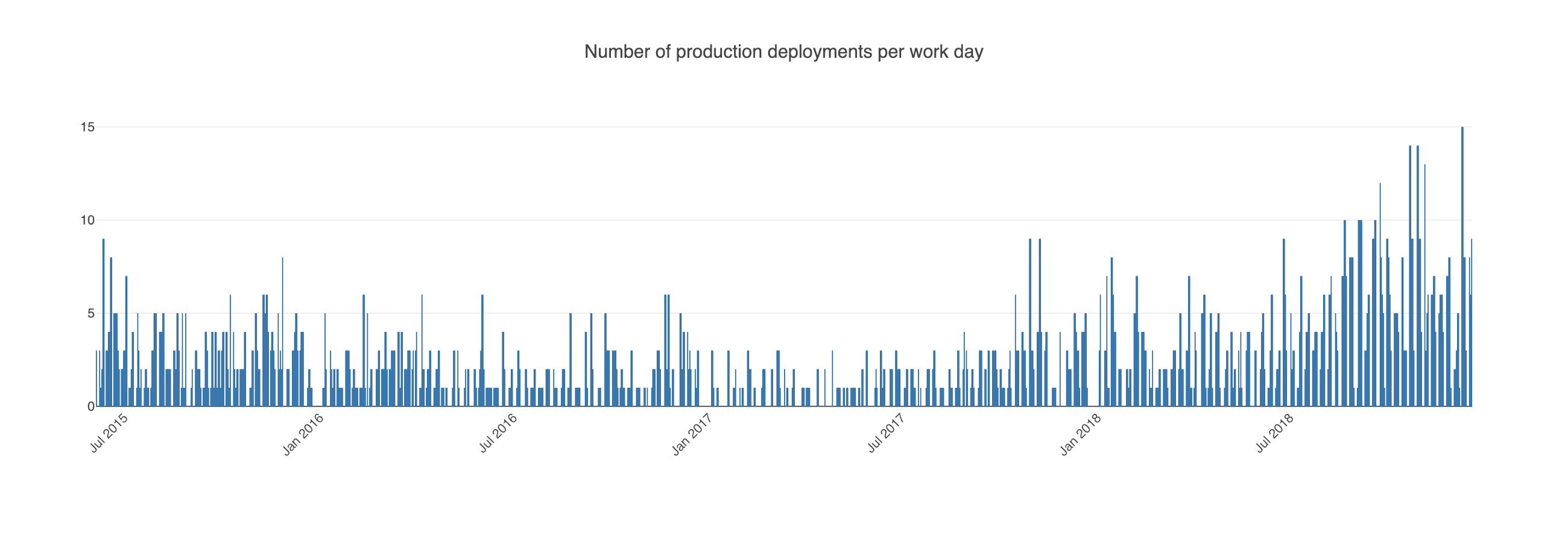
Task: Click the y-axis label 0
Action: coord(91,407)
